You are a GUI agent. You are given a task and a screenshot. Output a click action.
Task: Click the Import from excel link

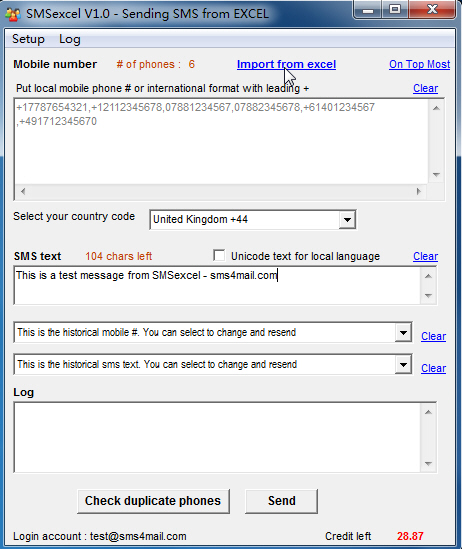point(286,64)
